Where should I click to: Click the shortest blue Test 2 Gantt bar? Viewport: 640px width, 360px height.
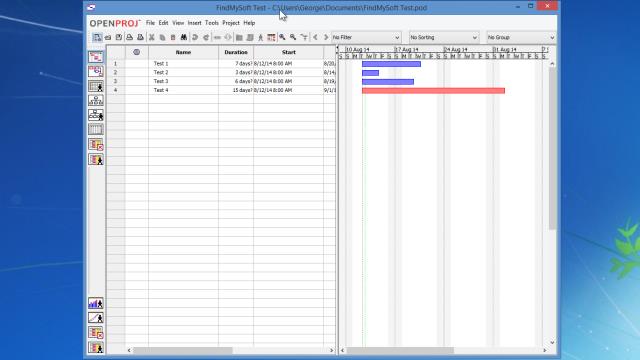click(370, 73)
